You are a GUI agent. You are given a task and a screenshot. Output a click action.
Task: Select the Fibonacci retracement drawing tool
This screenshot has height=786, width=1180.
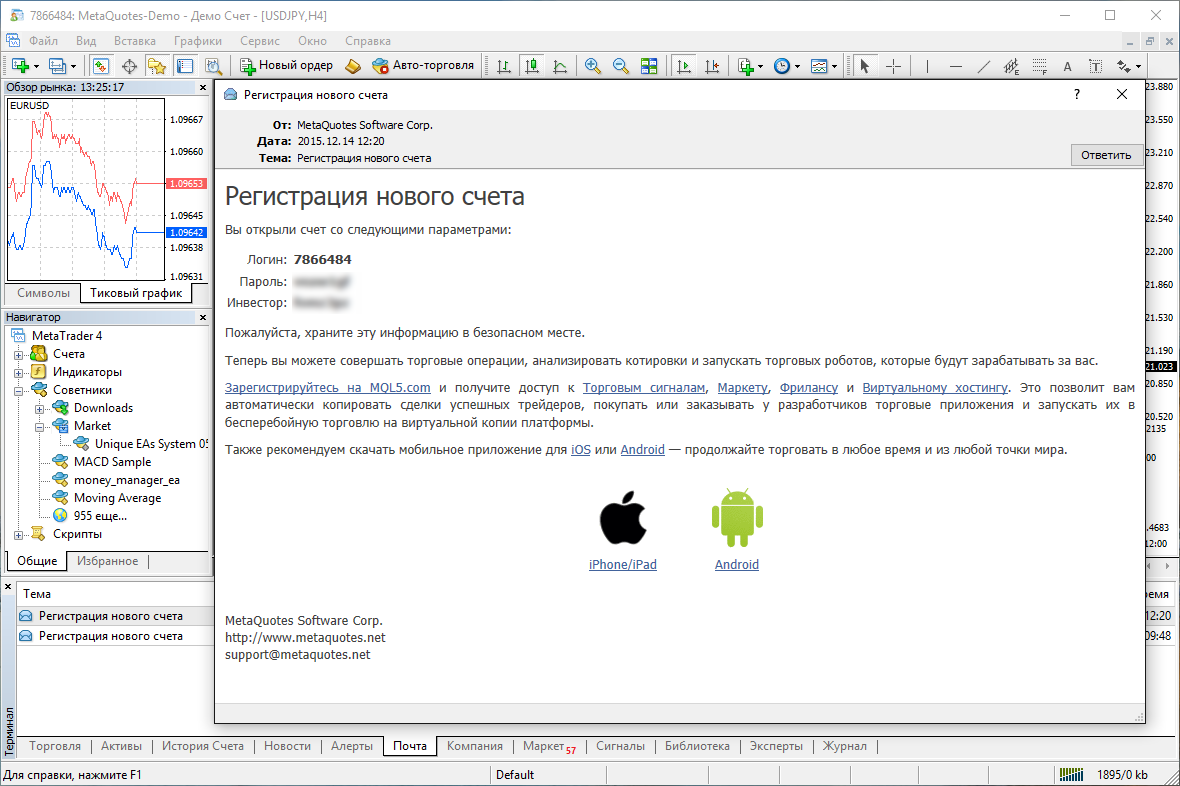(1040, 66)
